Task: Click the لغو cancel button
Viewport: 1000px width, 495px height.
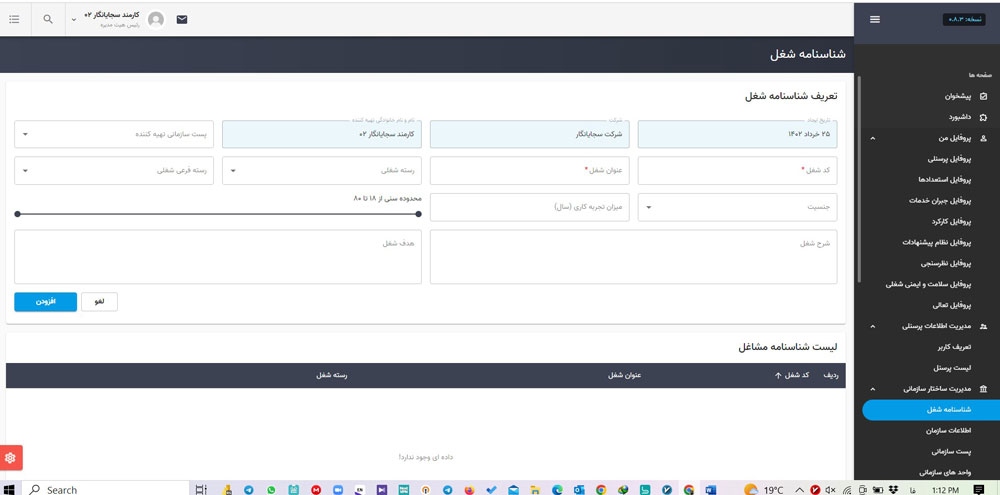Action: click(x=98, y=301)
